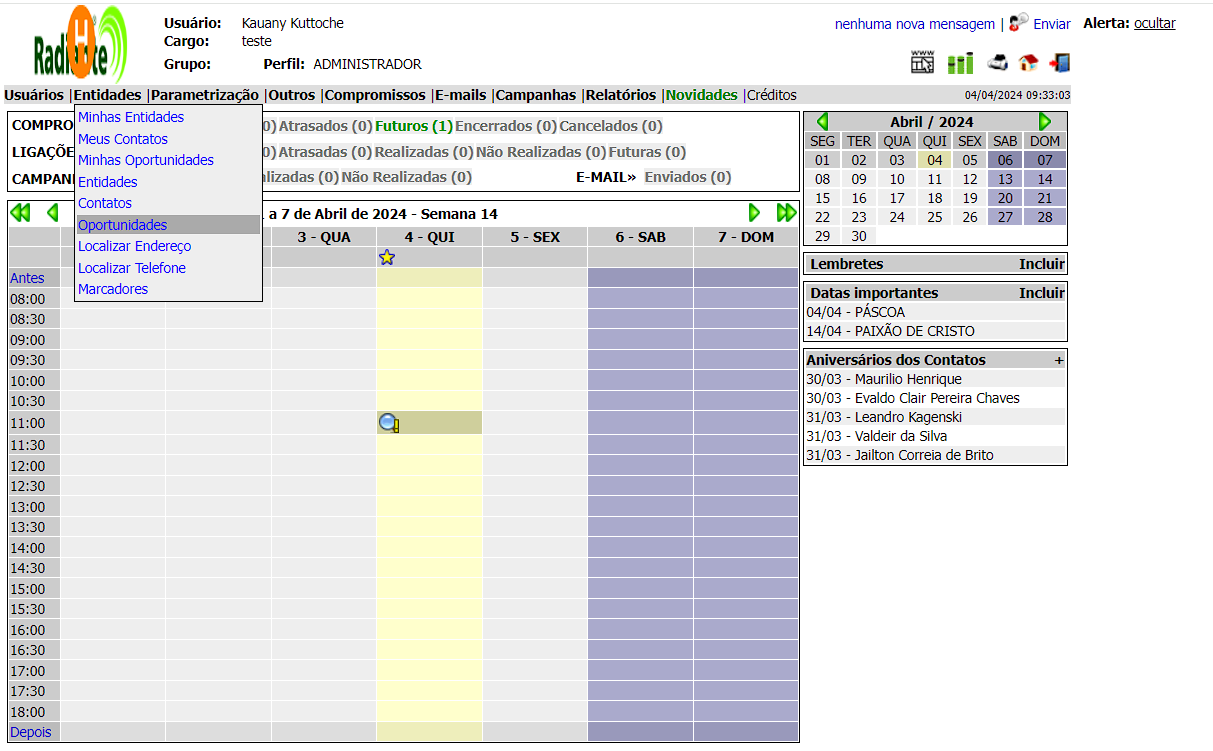Open the Futuros (1) appointments filter
This screenshot has height=751, width=1213.
coord(413,126)
